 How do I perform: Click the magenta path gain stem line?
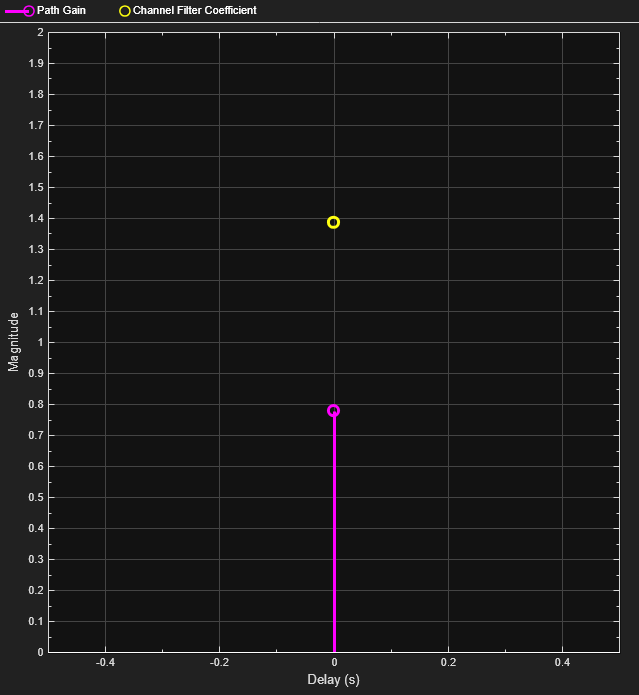(334, 534)
